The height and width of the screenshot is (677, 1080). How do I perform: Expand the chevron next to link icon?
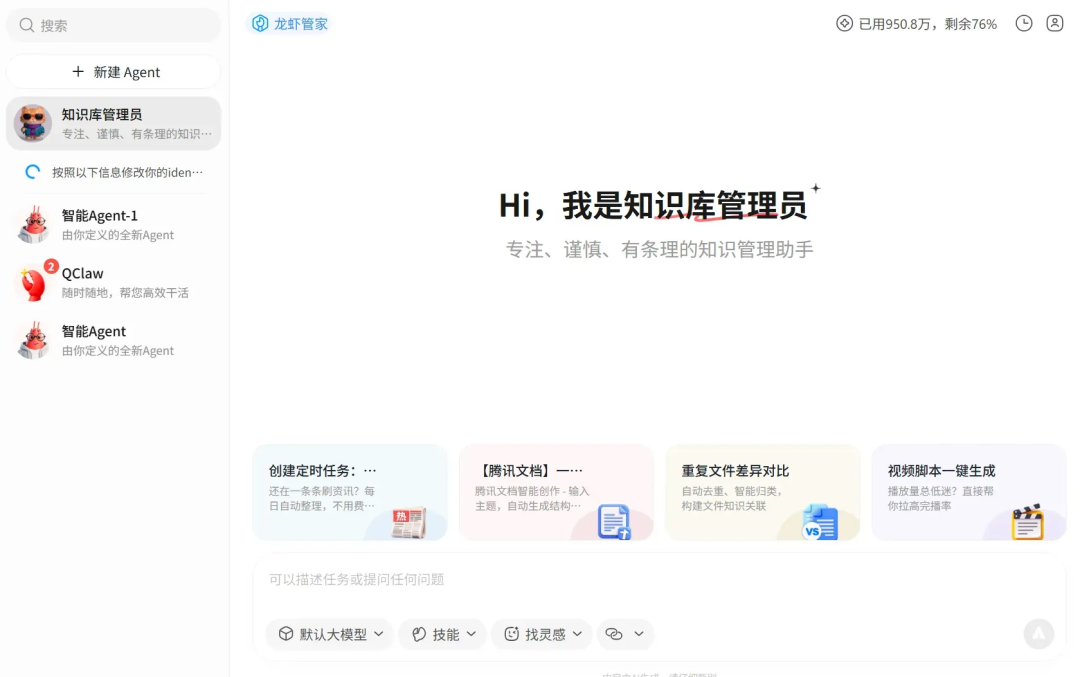point(638,634)
